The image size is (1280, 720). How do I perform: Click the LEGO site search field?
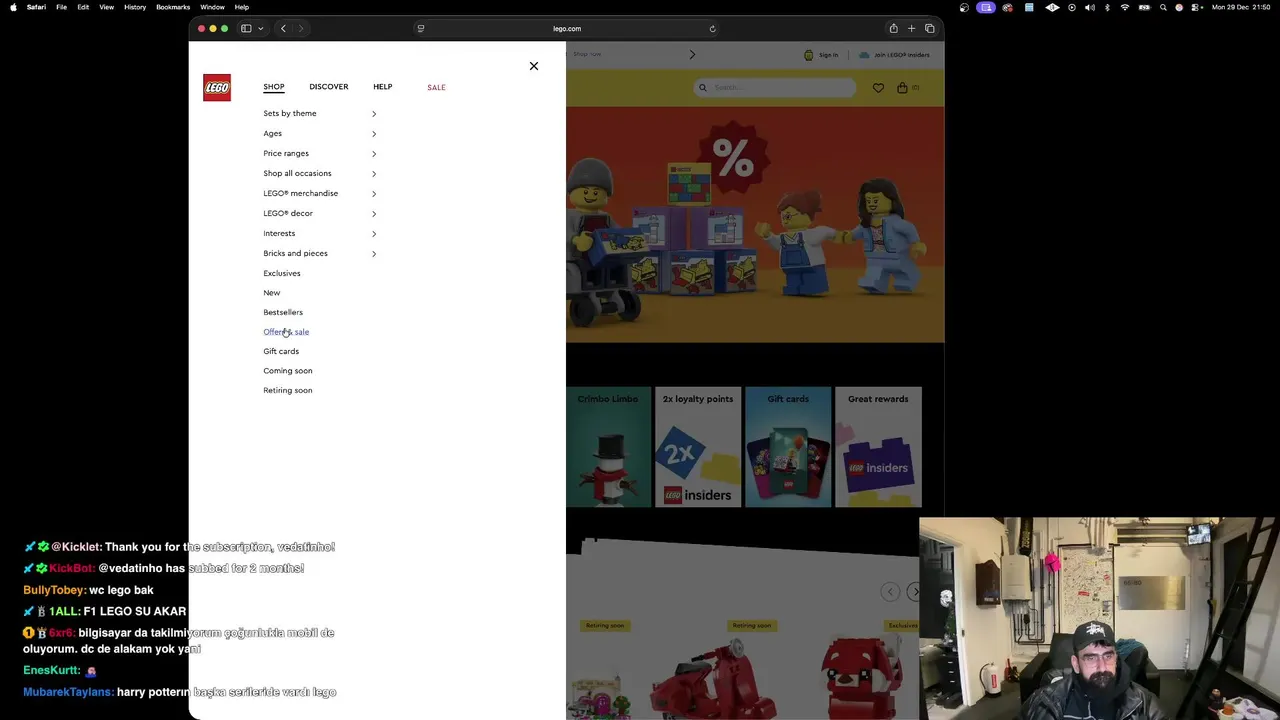776,88
